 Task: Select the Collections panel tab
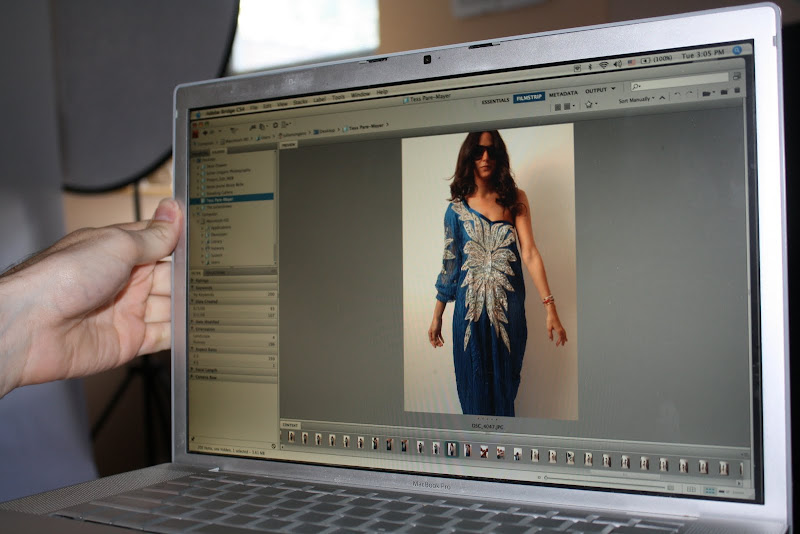[x=214, y=272]
